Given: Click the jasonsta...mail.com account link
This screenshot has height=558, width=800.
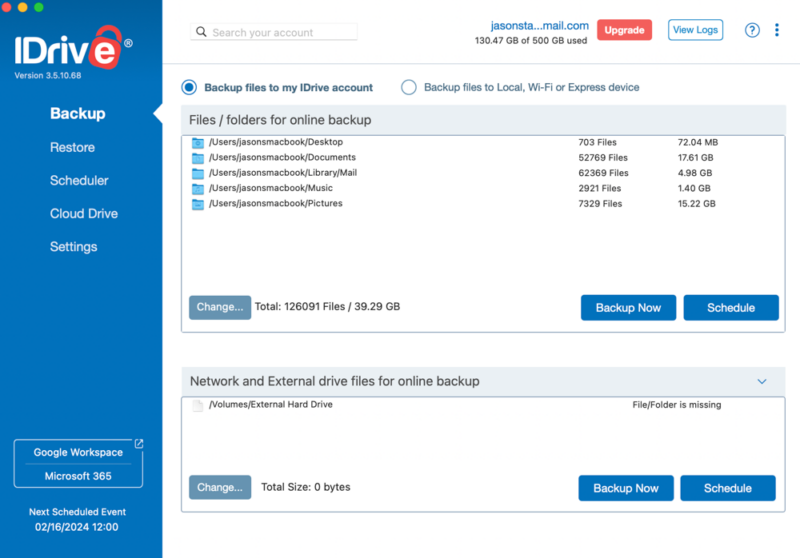Looking at the screenshot, I should coord(539,26).
